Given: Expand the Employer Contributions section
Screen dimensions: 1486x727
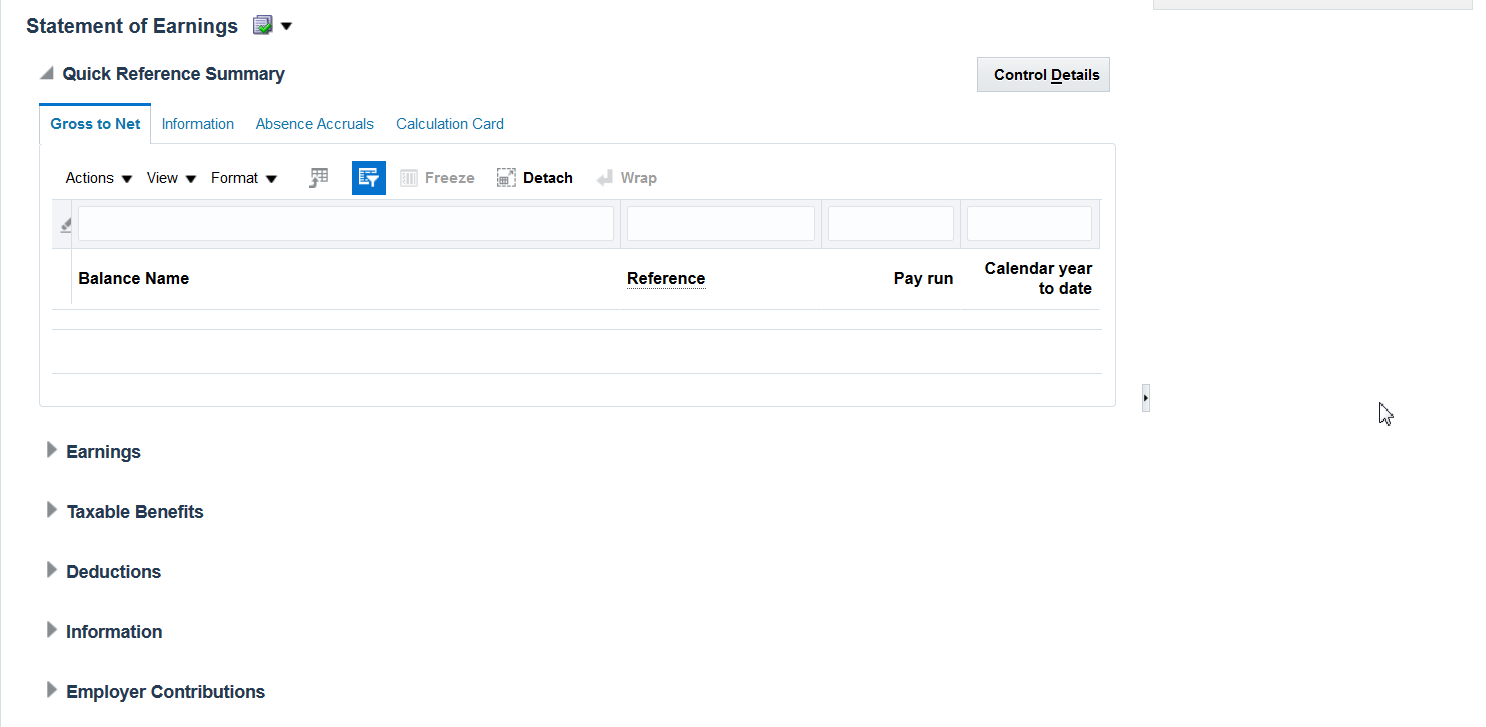Looking at the screenshot, I should 52,690.
